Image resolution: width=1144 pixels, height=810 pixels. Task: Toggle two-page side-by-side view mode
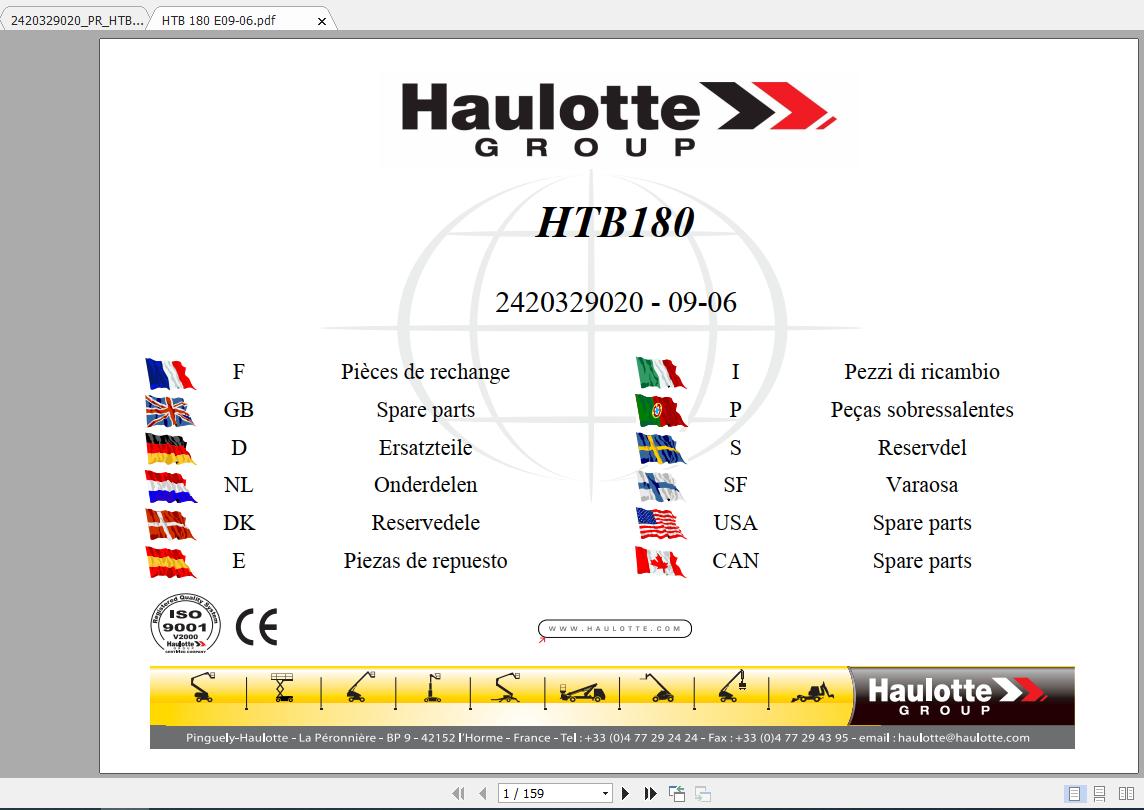(1127, 793)
